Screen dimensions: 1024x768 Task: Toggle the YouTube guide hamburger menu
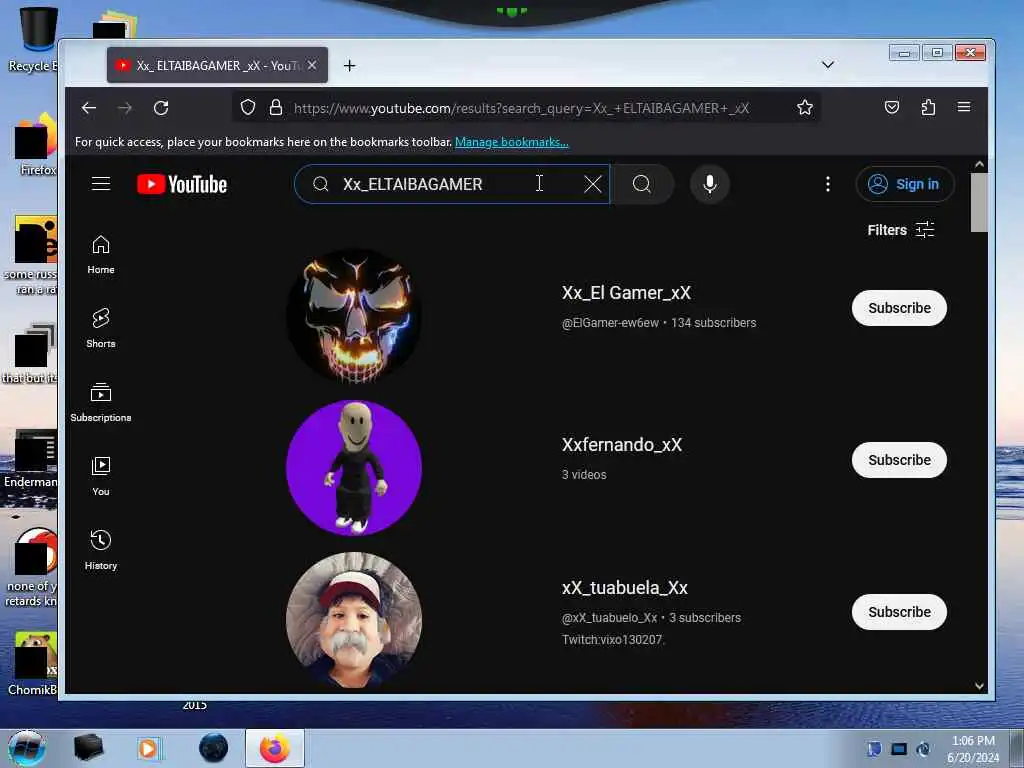tap(101, 184)
